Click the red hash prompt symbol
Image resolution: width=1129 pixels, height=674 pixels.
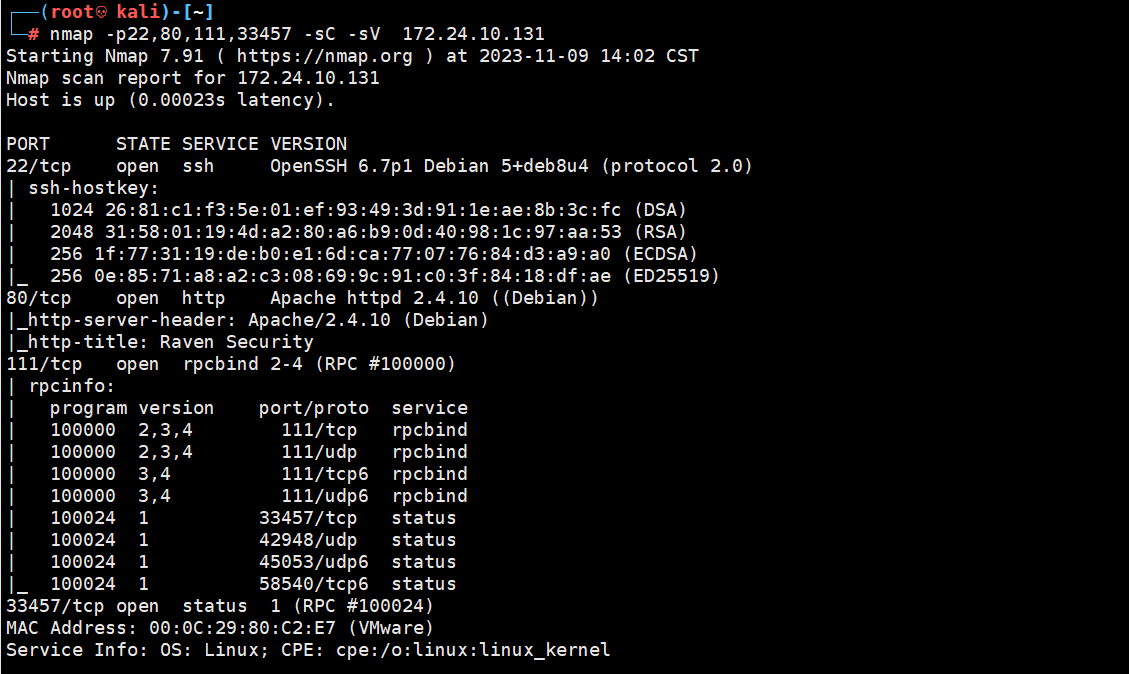point(33,35)
